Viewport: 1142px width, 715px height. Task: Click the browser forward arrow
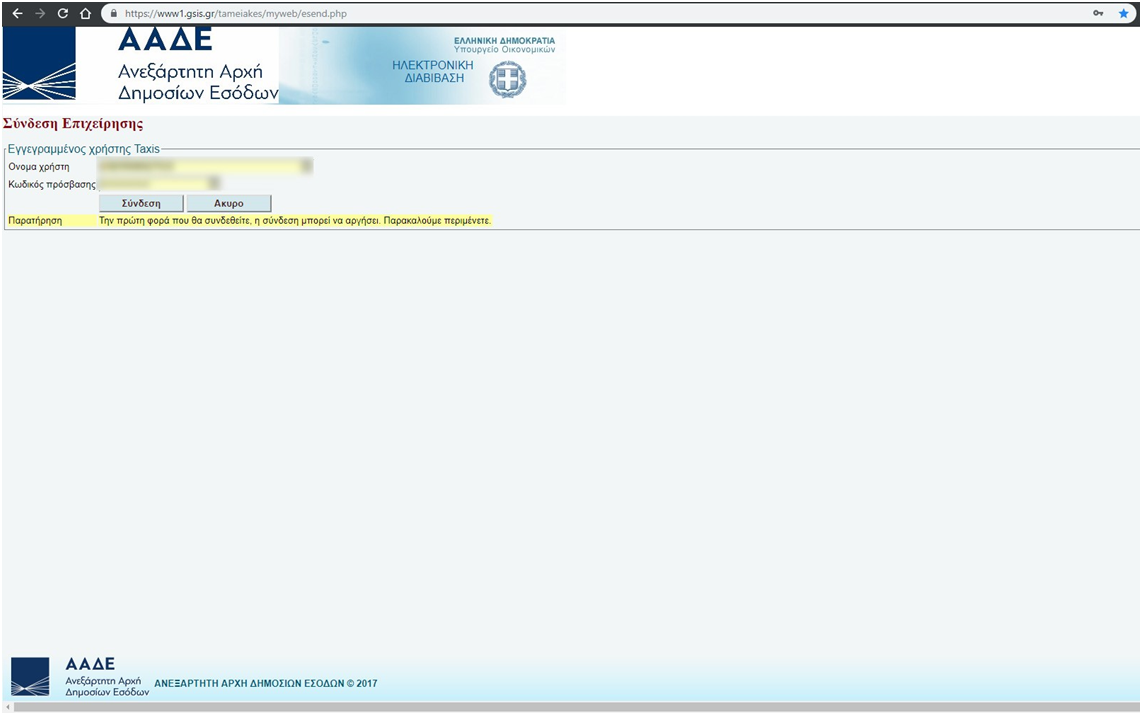tap(40, 14)
